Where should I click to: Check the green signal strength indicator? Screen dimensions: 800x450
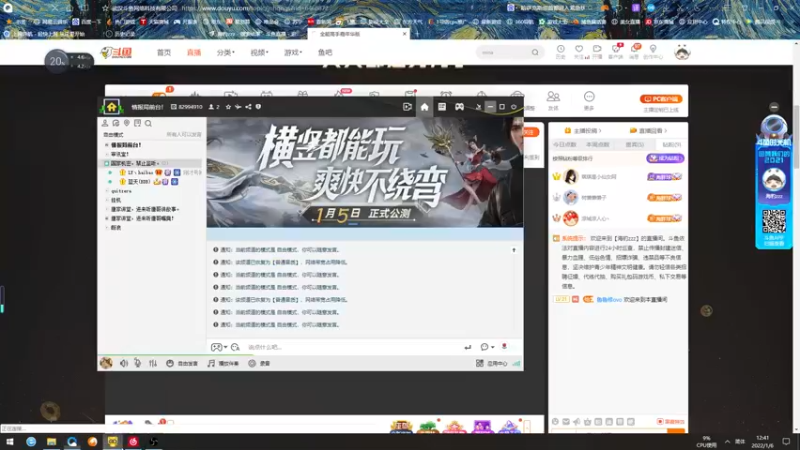click(516, 363)
